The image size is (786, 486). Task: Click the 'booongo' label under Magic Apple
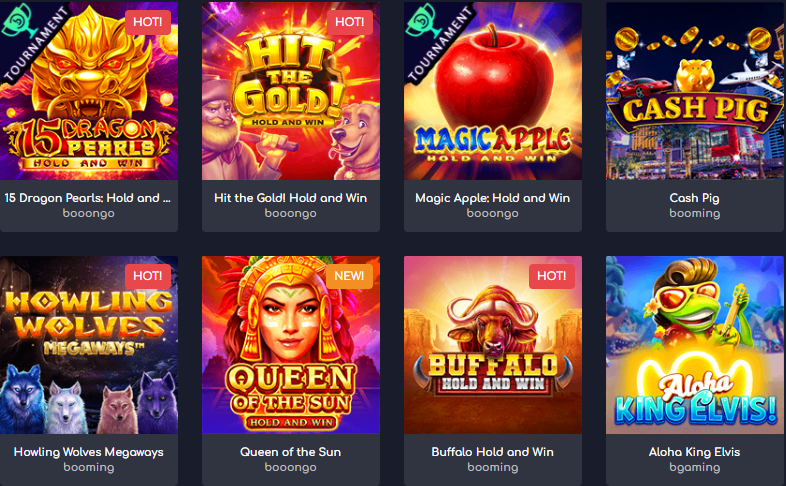point(493,213)
